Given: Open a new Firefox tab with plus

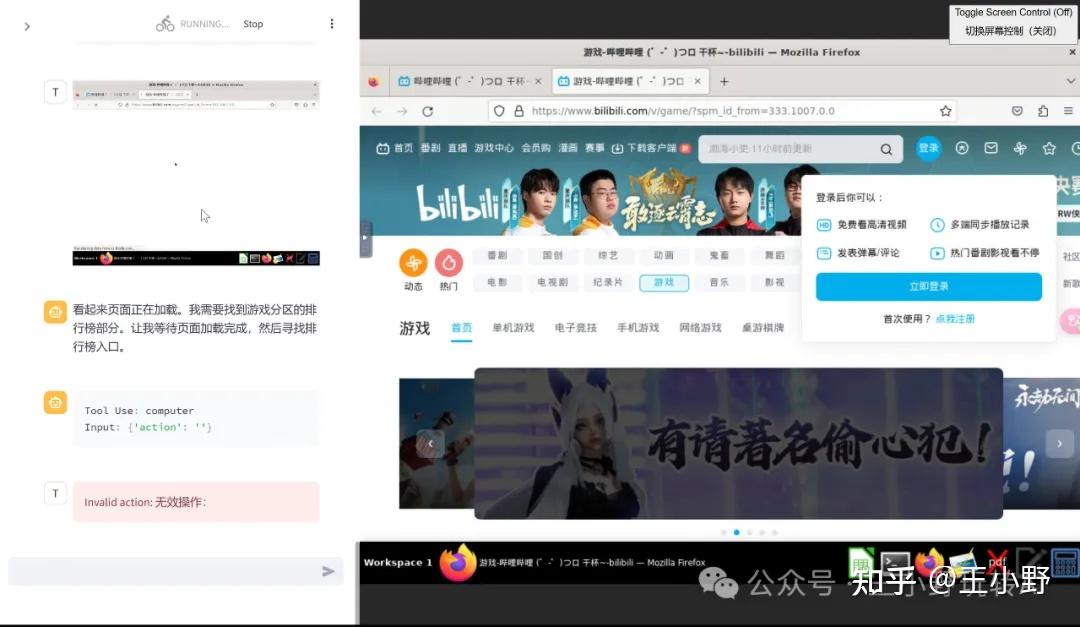Looking at the screenshot, I should 724,81.
